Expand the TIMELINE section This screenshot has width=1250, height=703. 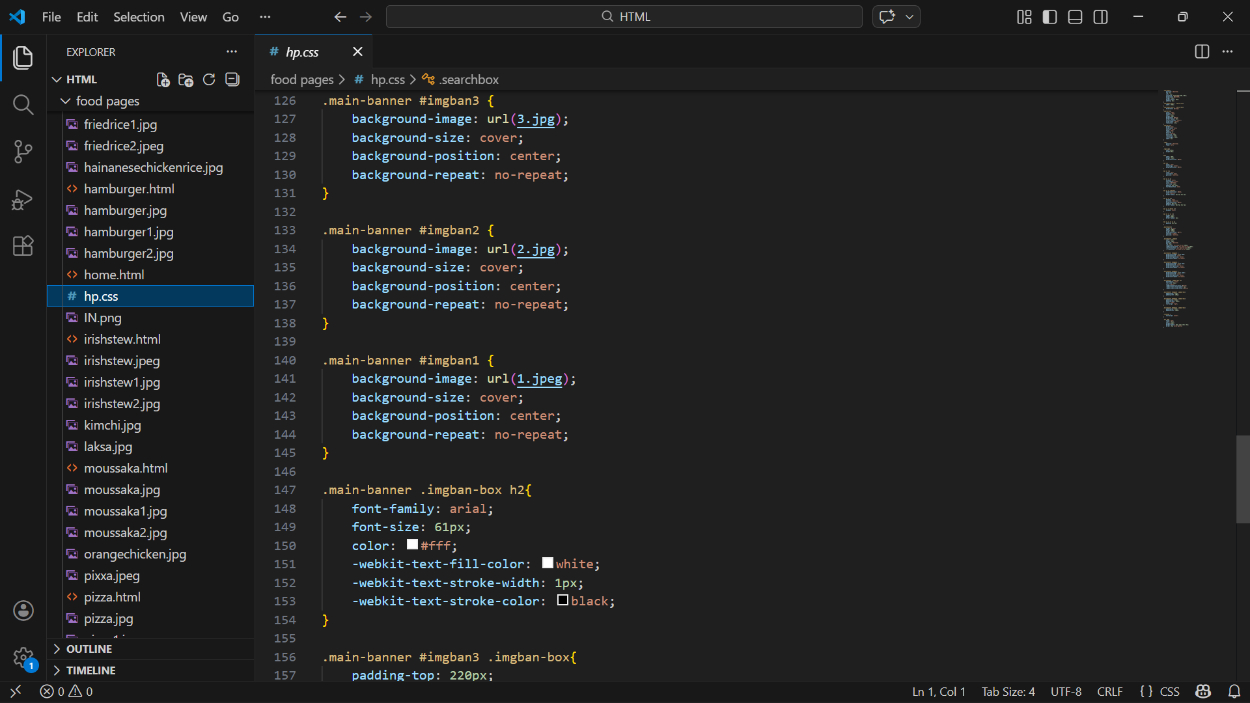[90, 671]
